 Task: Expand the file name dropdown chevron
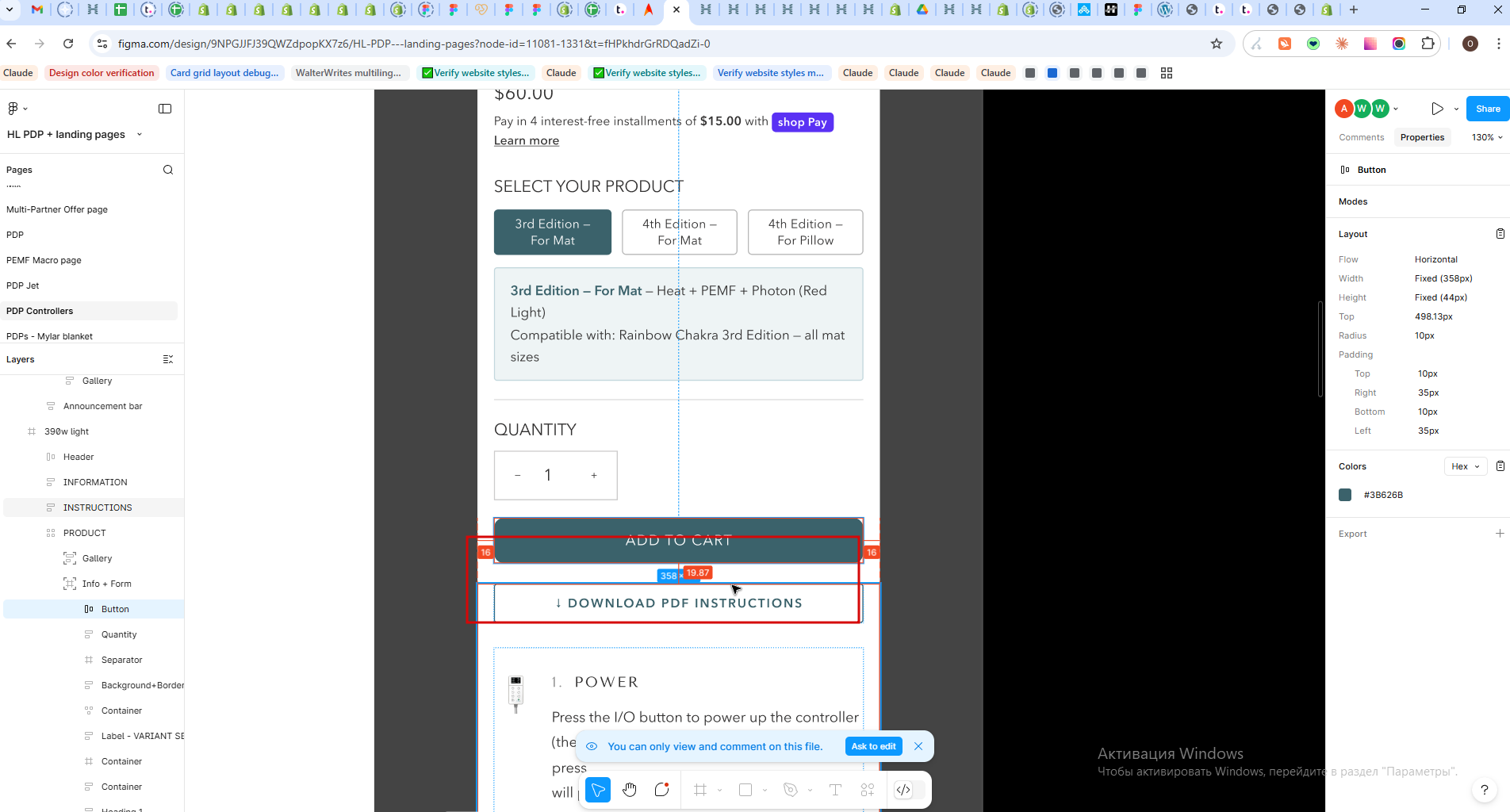(x=140, y=134)
